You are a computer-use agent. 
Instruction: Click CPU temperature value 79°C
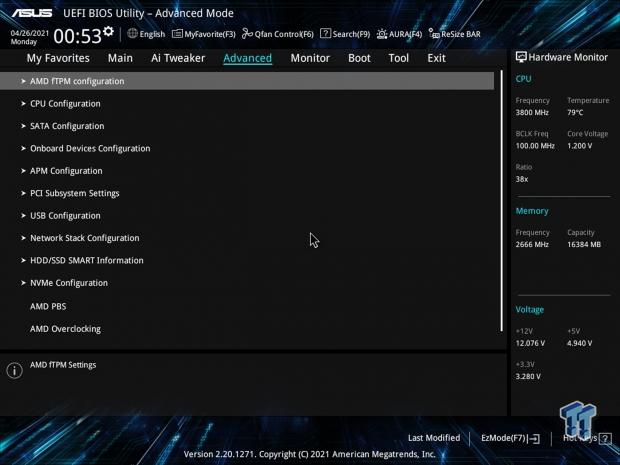[575, 113]
